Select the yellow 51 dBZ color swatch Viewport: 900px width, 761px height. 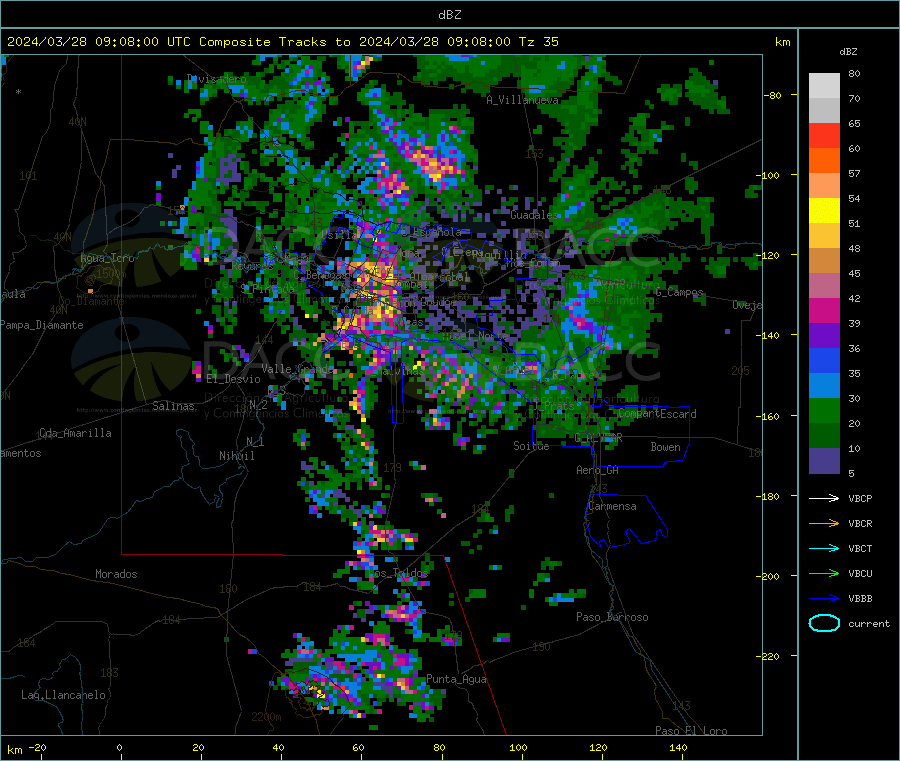pyautogui.click(x=824, y=211)
